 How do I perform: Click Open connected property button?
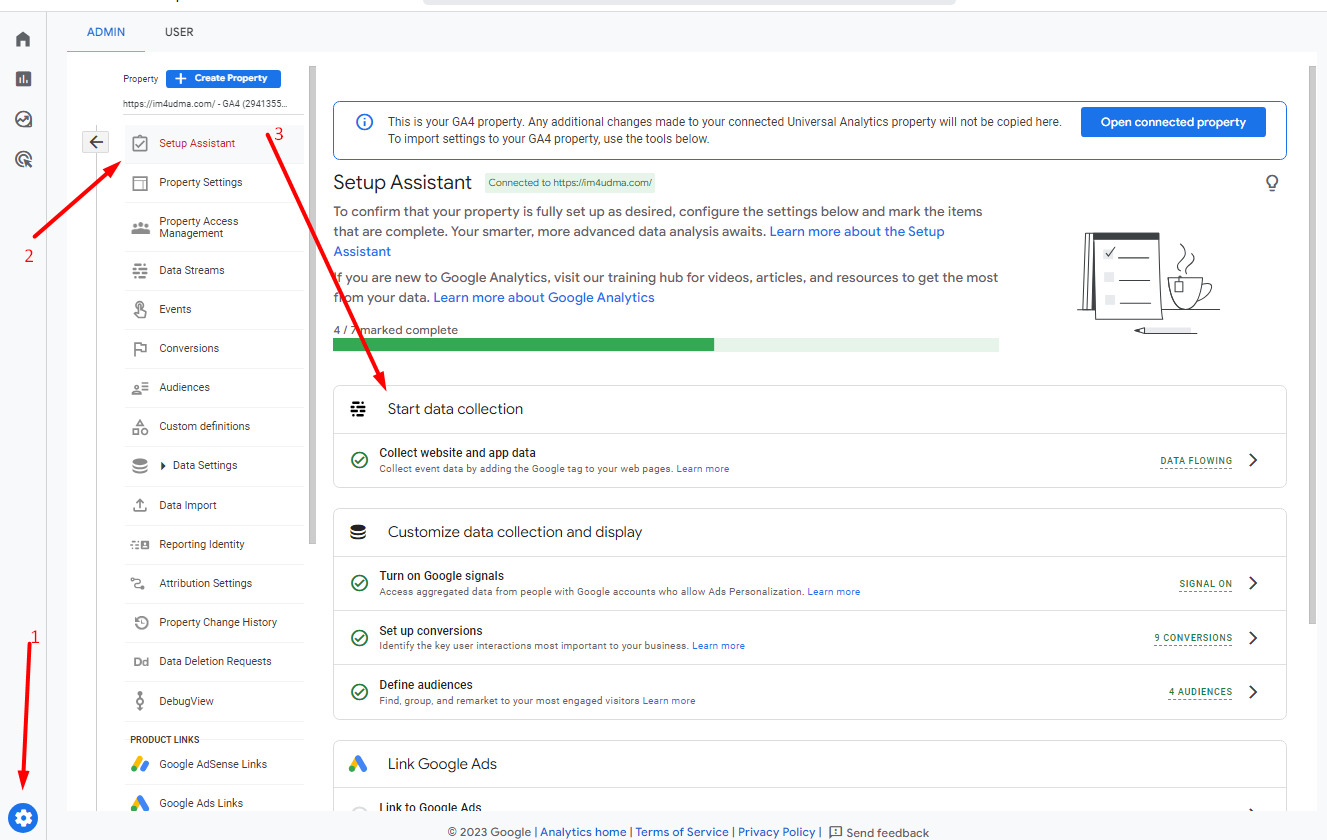1173,122
